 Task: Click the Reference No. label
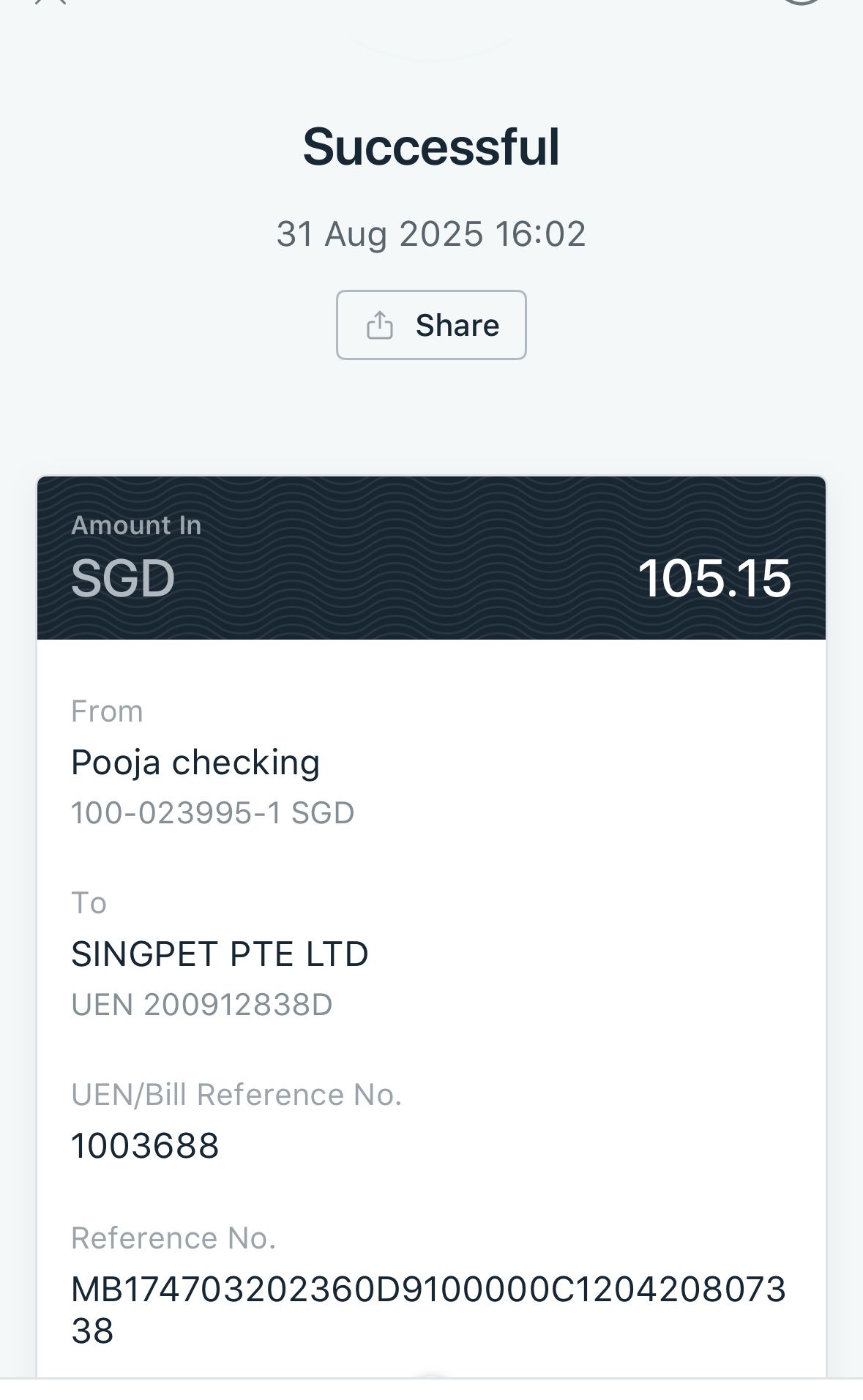173,1238
